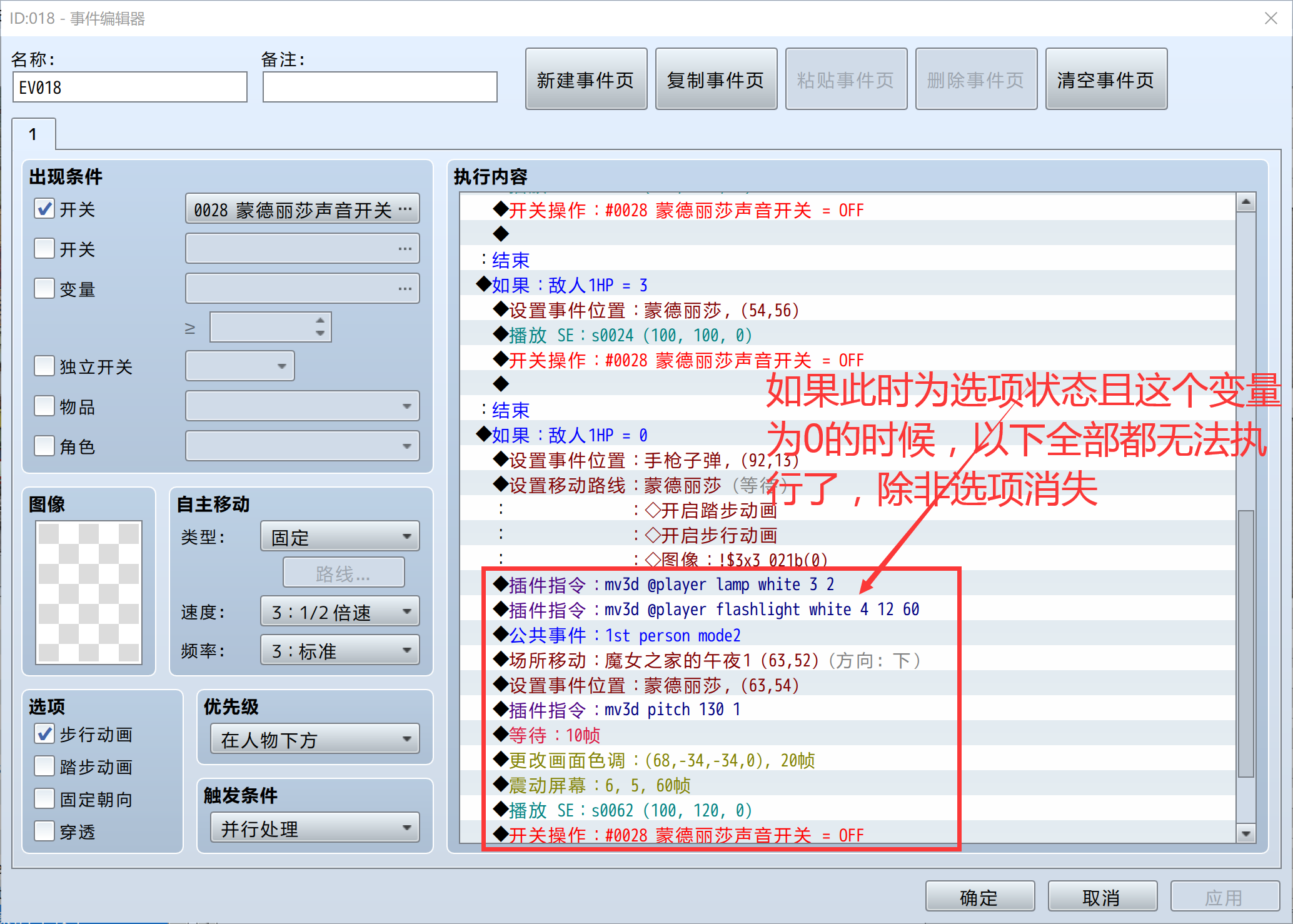Click into the 名称 field containing EV018
Screen dimensions: 1293x924
(130, 87)
